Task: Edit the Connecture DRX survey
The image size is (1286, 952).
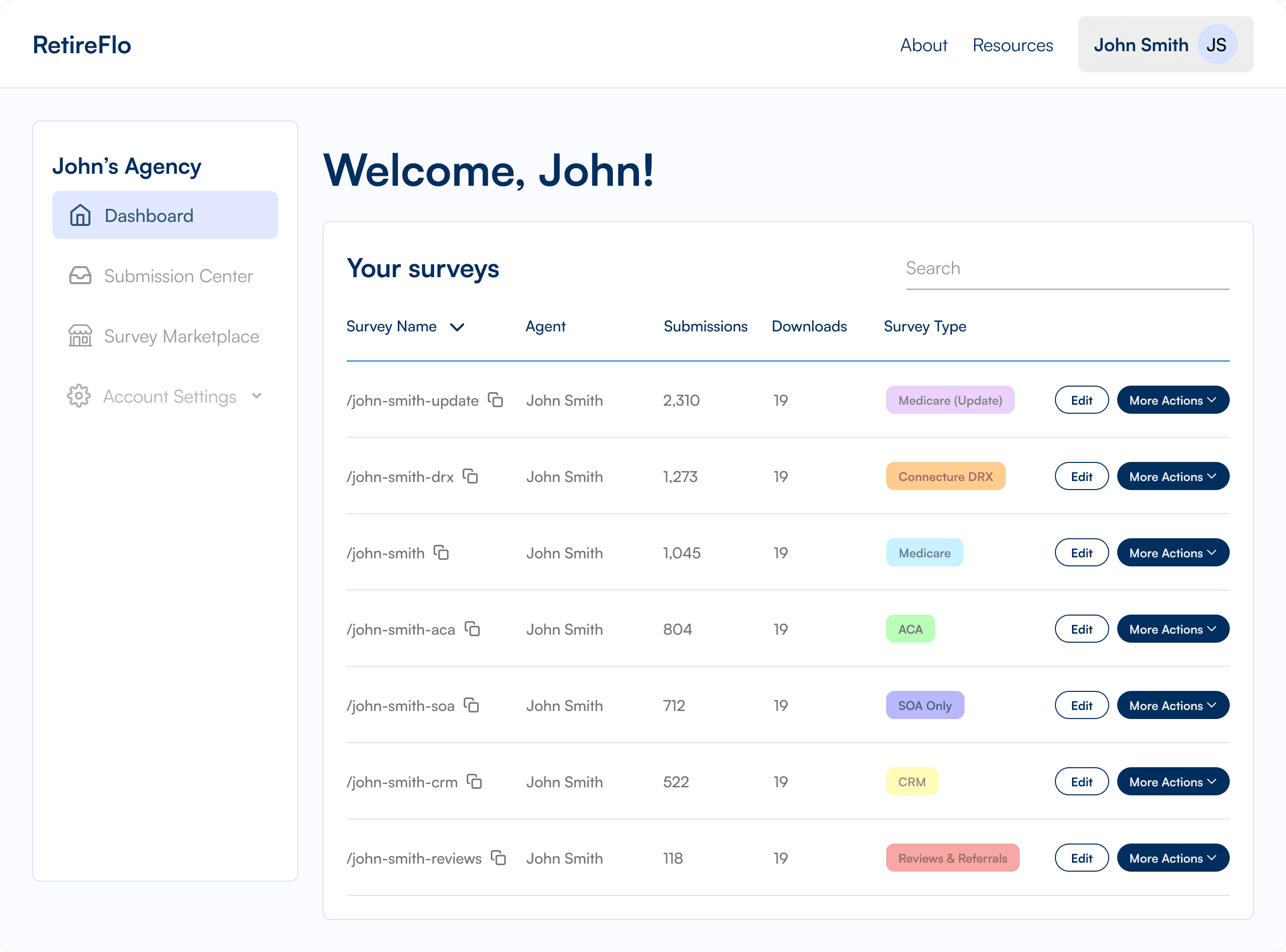Action: (1082, 477)
